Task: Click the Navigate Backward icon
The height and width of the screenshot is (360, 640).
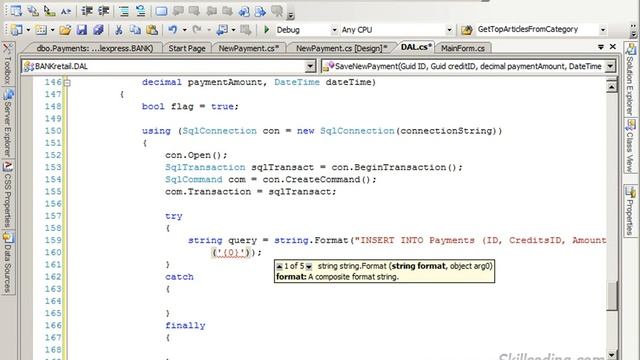Action: (x=222, y=30)
